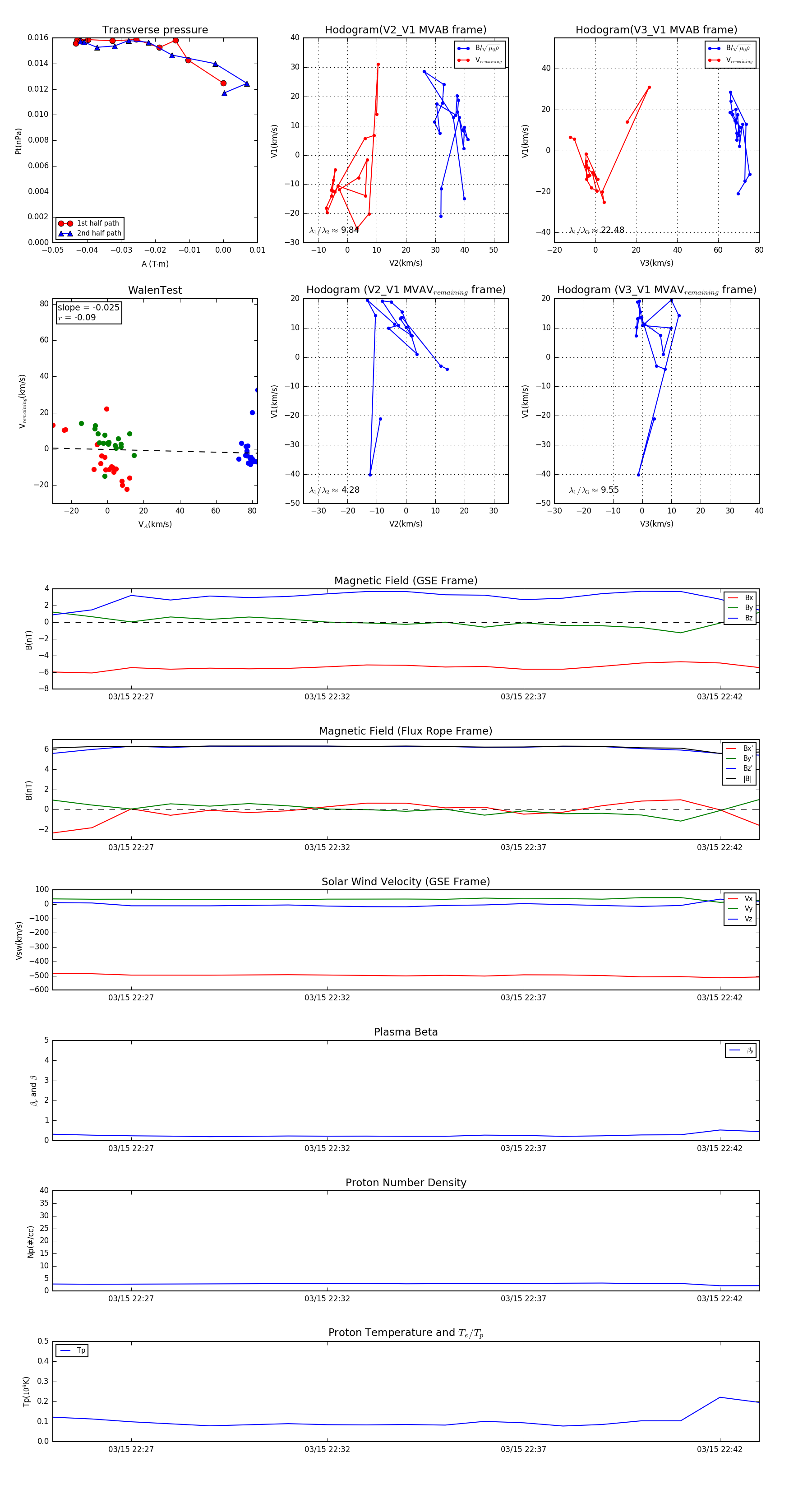Click the beta_p legend in Plasma Beta panel

coord(741,1050)
